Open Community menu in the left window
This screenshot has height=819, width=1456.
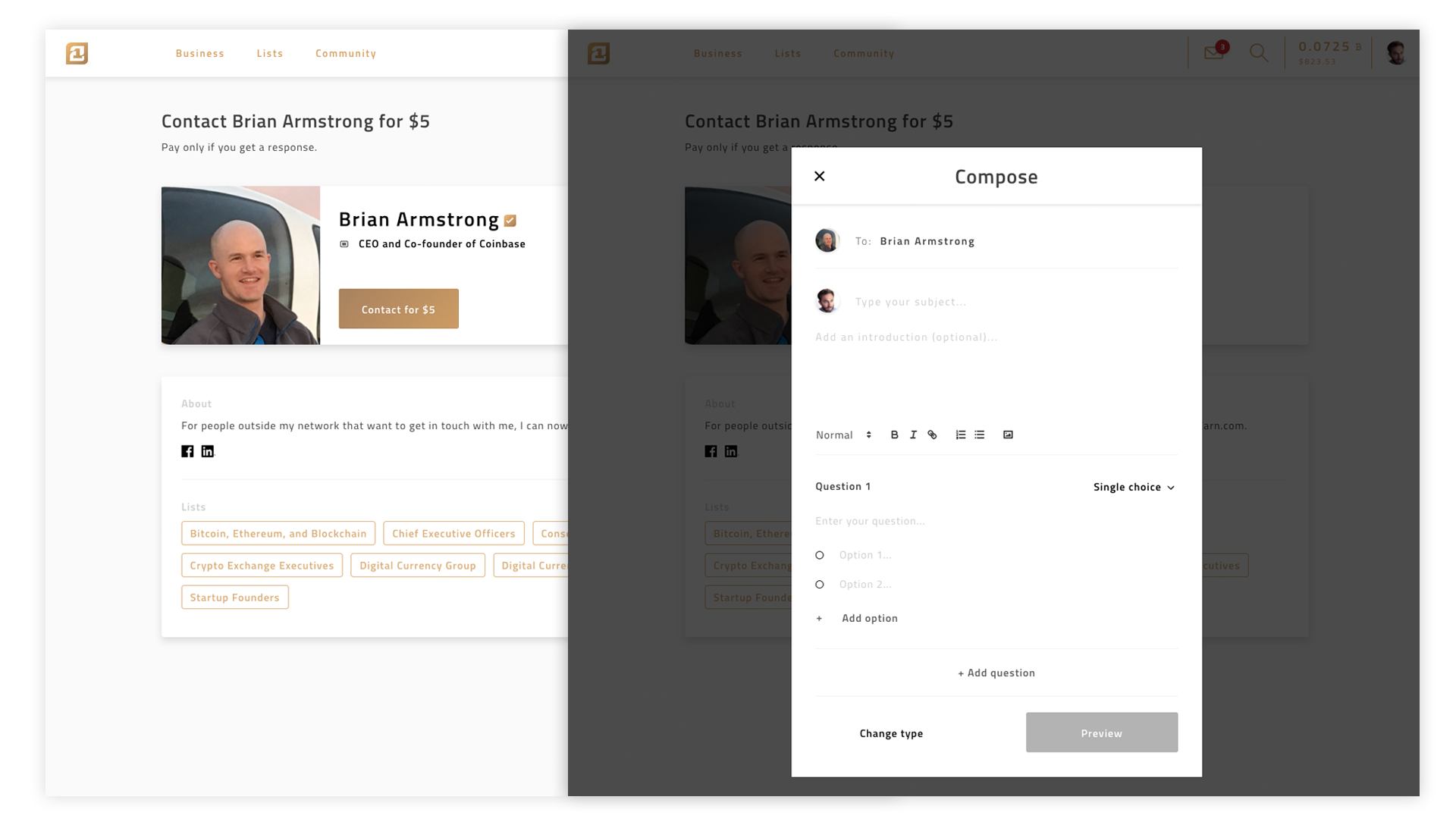pos(346,53)
